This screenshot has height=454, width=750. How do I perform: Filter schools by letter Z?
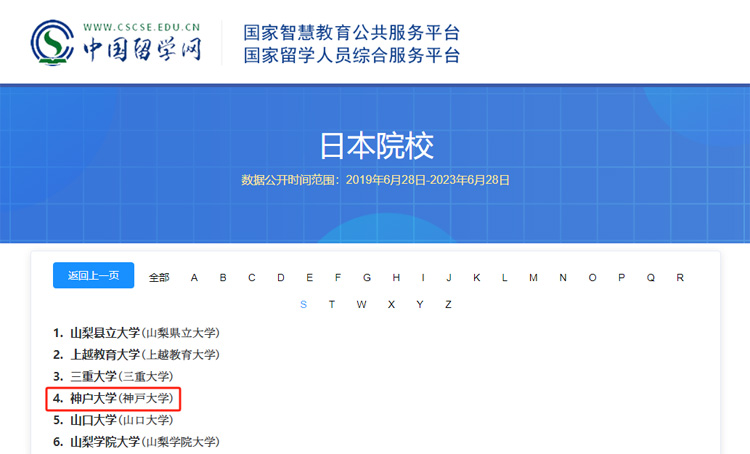point(448,304)
